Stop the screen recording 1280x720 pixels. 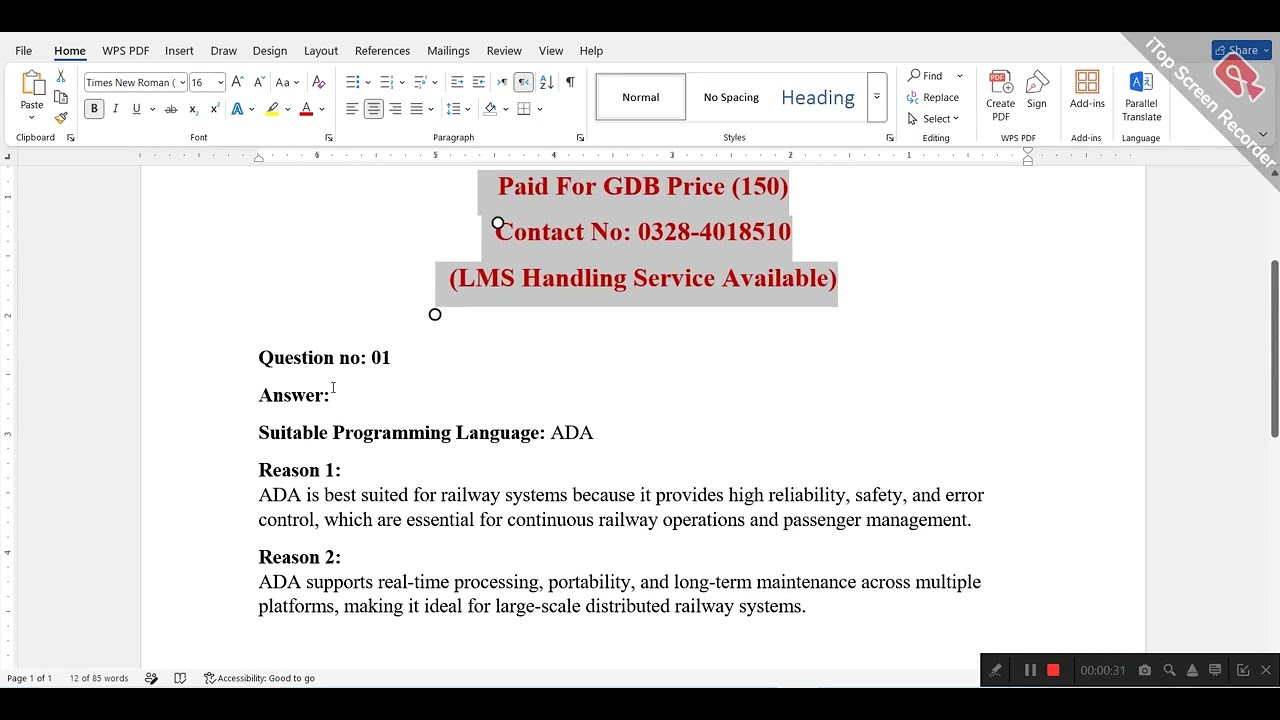(x=1053, y=670)
